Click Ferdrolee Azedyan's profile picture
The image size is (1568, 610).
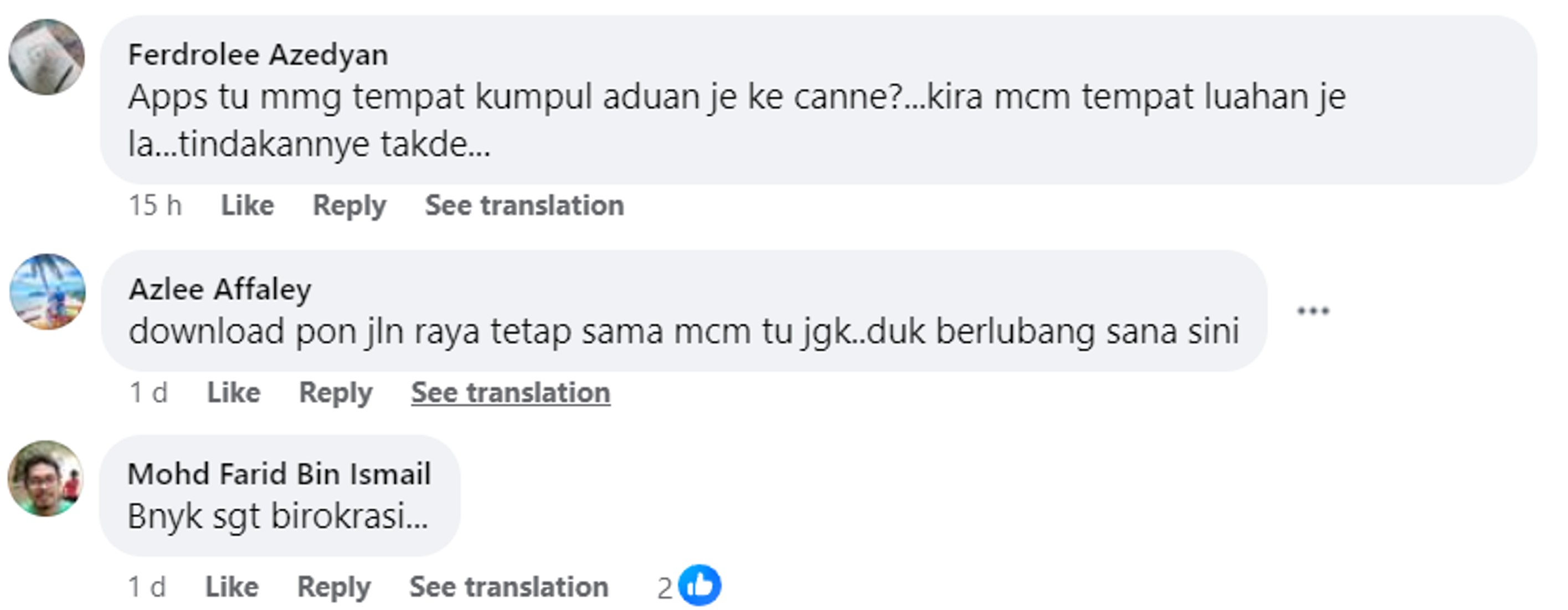point(47,57)
